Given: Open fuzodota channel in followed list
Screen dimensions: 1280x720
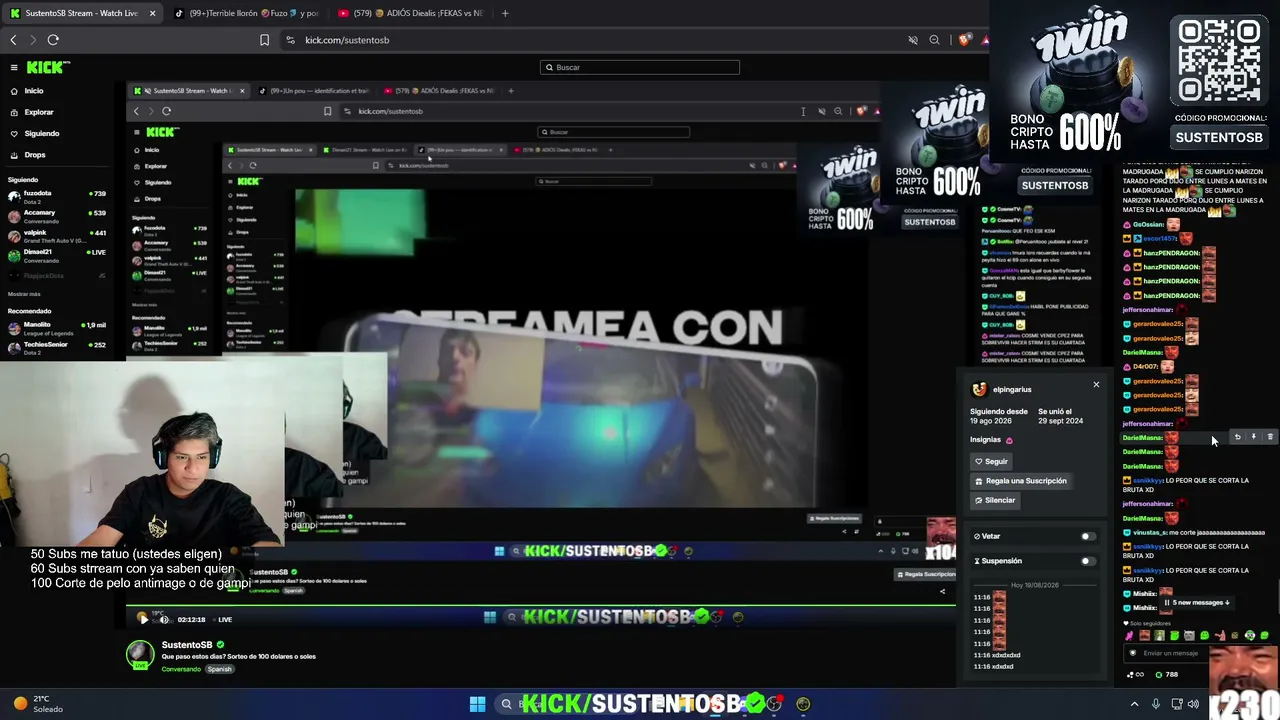Looking at the screenshot, I should pyautogui.click(x=57, y=196).
